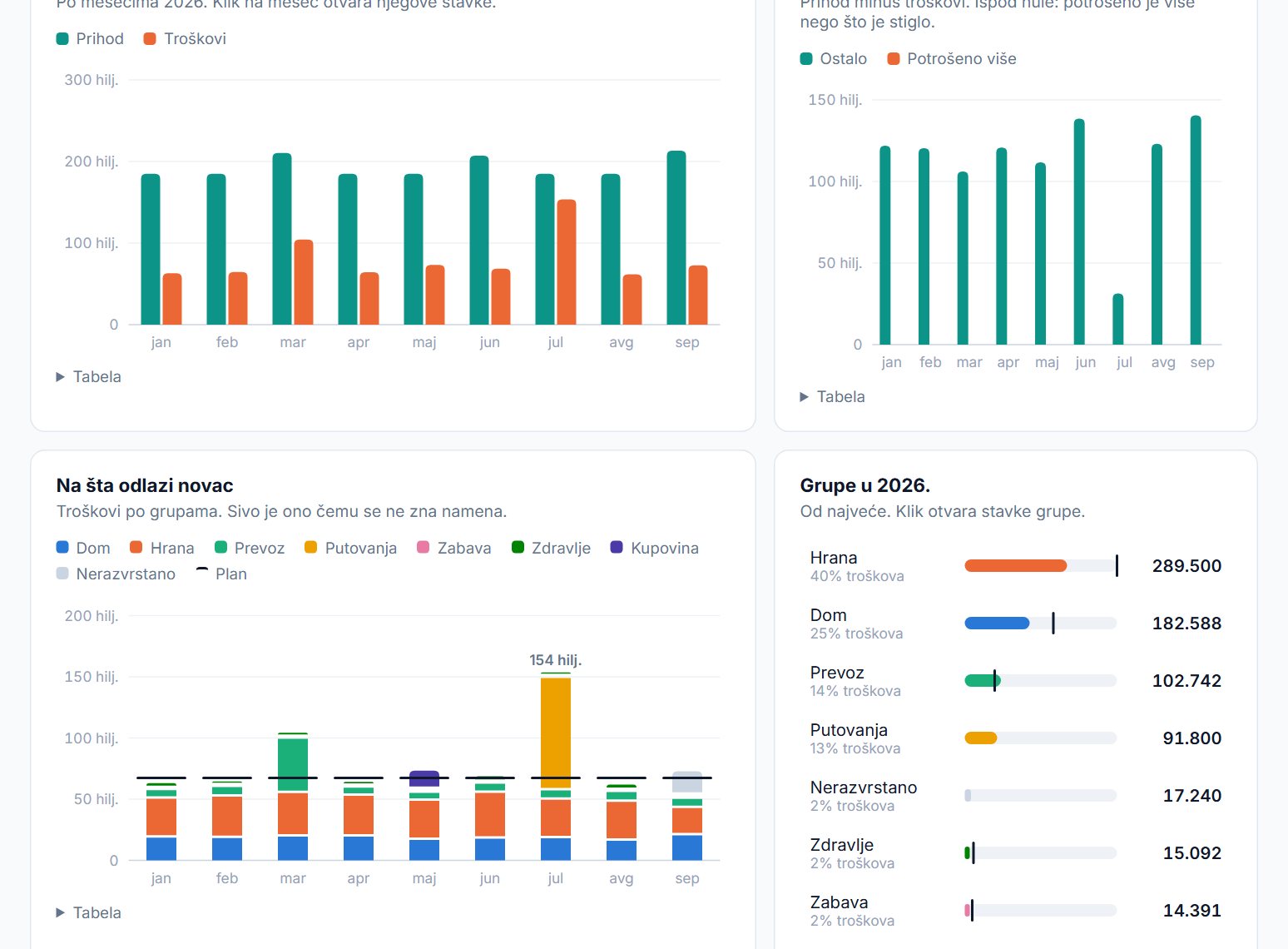The height and width of the screenshot is (949, 1288).
Task: Click the Zabava legend color swatch
Action: (x=424, y=548)
